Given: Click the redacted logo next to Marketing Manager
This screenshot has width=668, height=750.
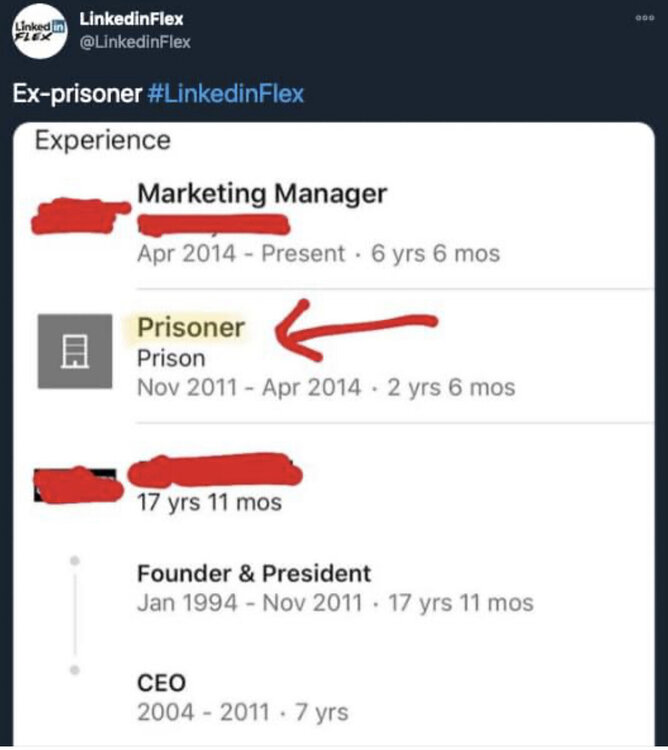Looking at the screenshot, I should click(x=80, y=216).
